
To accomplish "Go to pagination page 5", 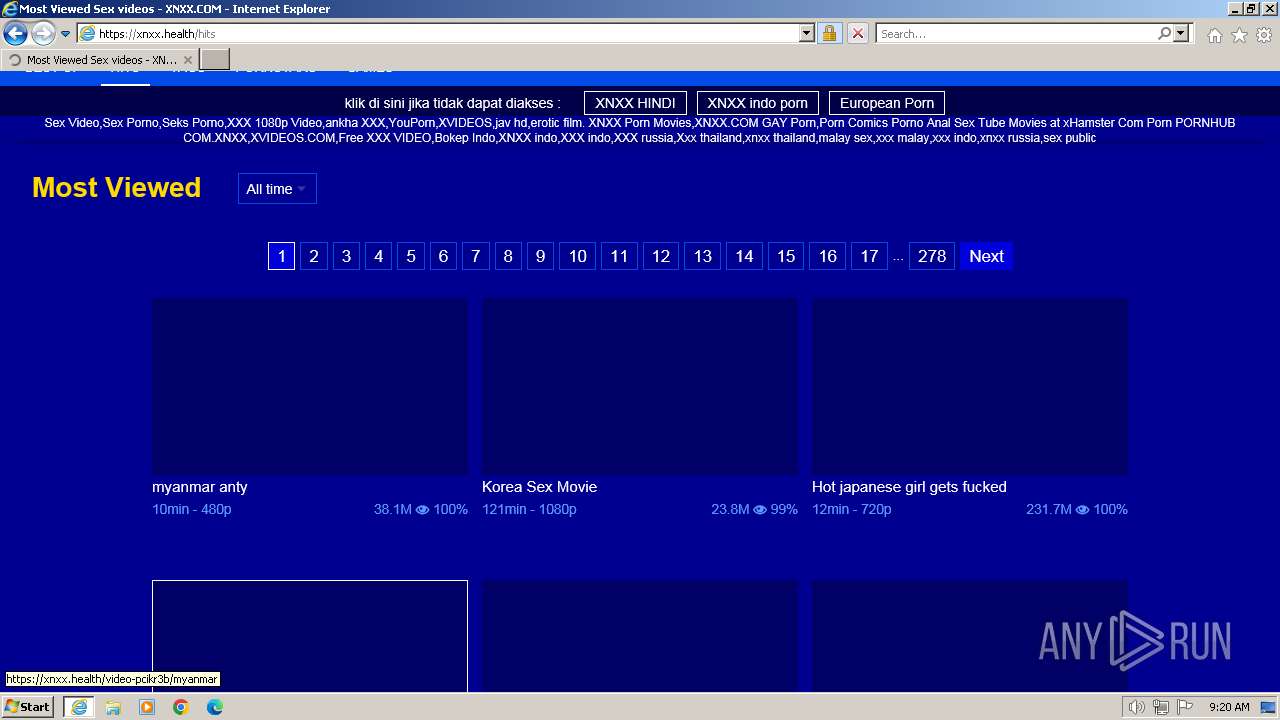I will 410,256.
